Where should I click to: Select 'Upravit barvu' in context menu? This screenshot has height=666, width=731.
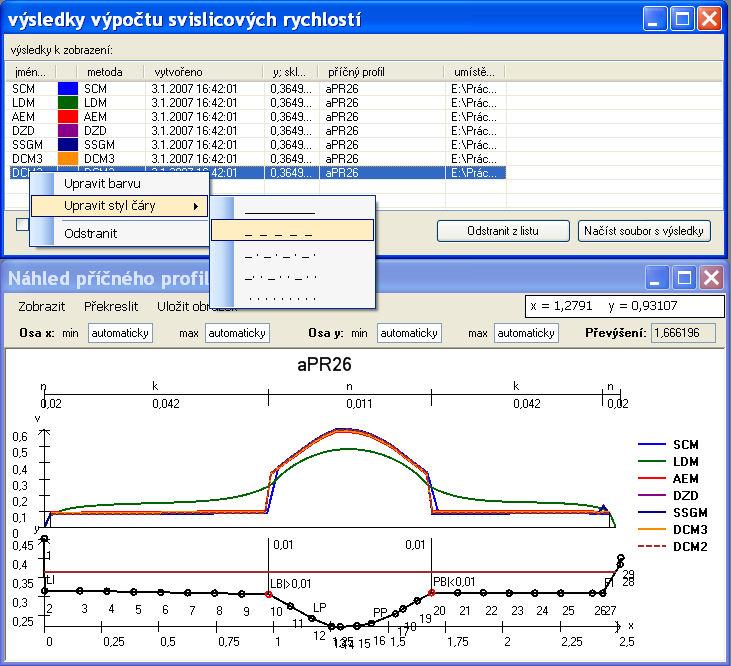click(x=119, y=184)
